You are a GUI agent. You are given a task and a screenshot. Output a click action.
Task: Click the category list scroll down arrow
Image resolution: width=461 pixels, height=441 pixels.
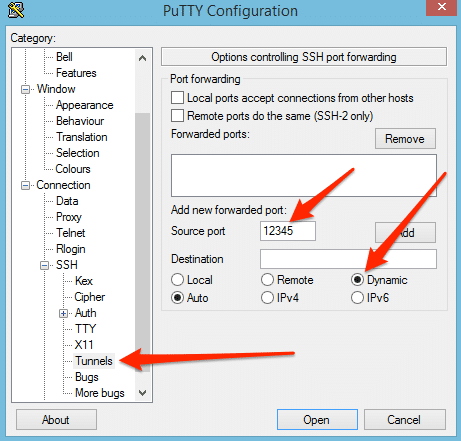pyautogui.click(x=142, y=393)
